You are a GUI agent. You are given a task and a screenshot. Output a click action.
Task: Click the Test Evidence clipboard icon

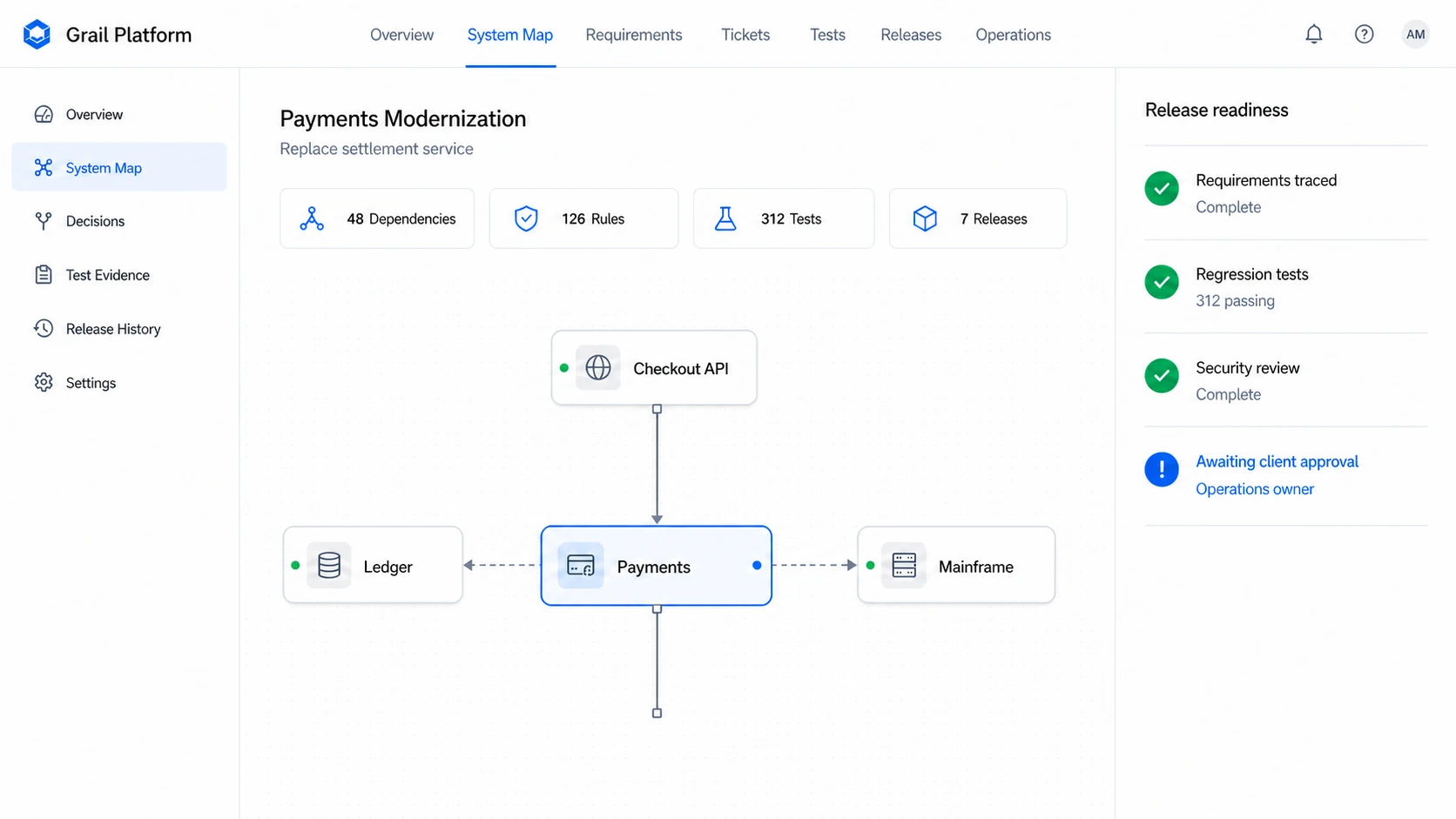[44, 275]
